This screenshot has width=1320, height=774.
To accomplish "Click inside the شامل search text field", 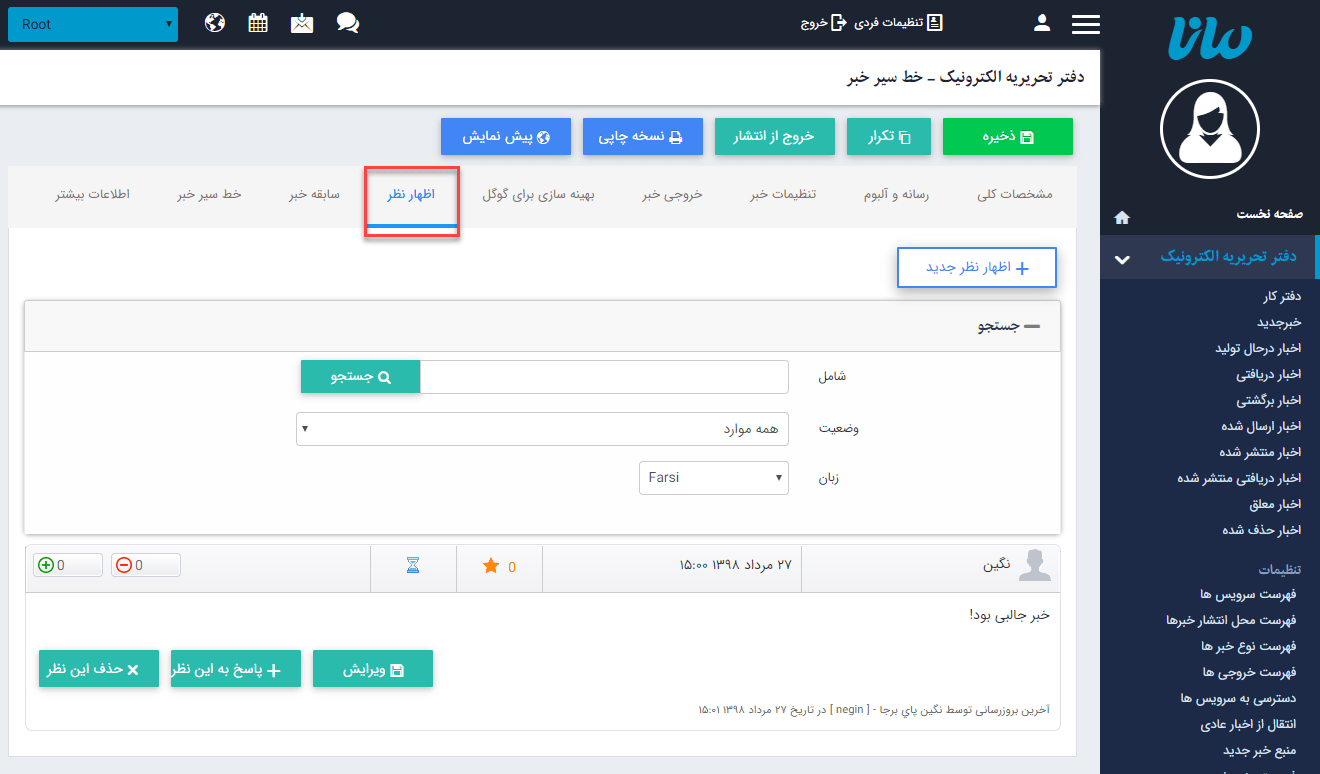I will [604, 376].
